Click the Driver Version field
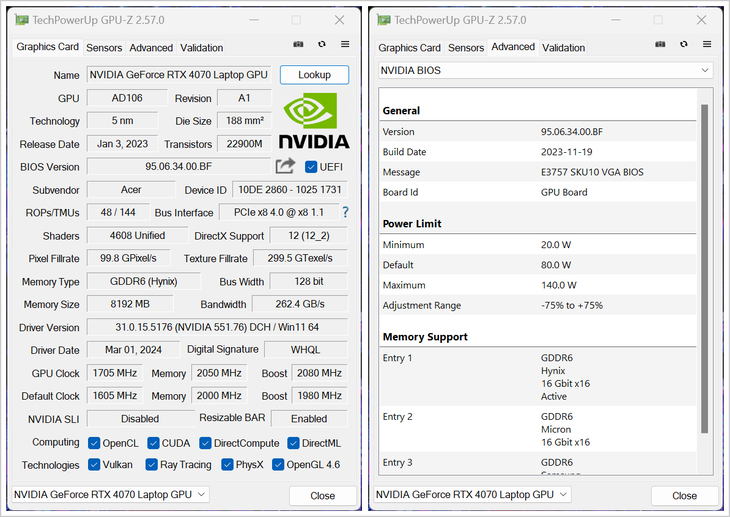This screenshot has height=517, width=730. pyautogui.click(x=217, y=327)
